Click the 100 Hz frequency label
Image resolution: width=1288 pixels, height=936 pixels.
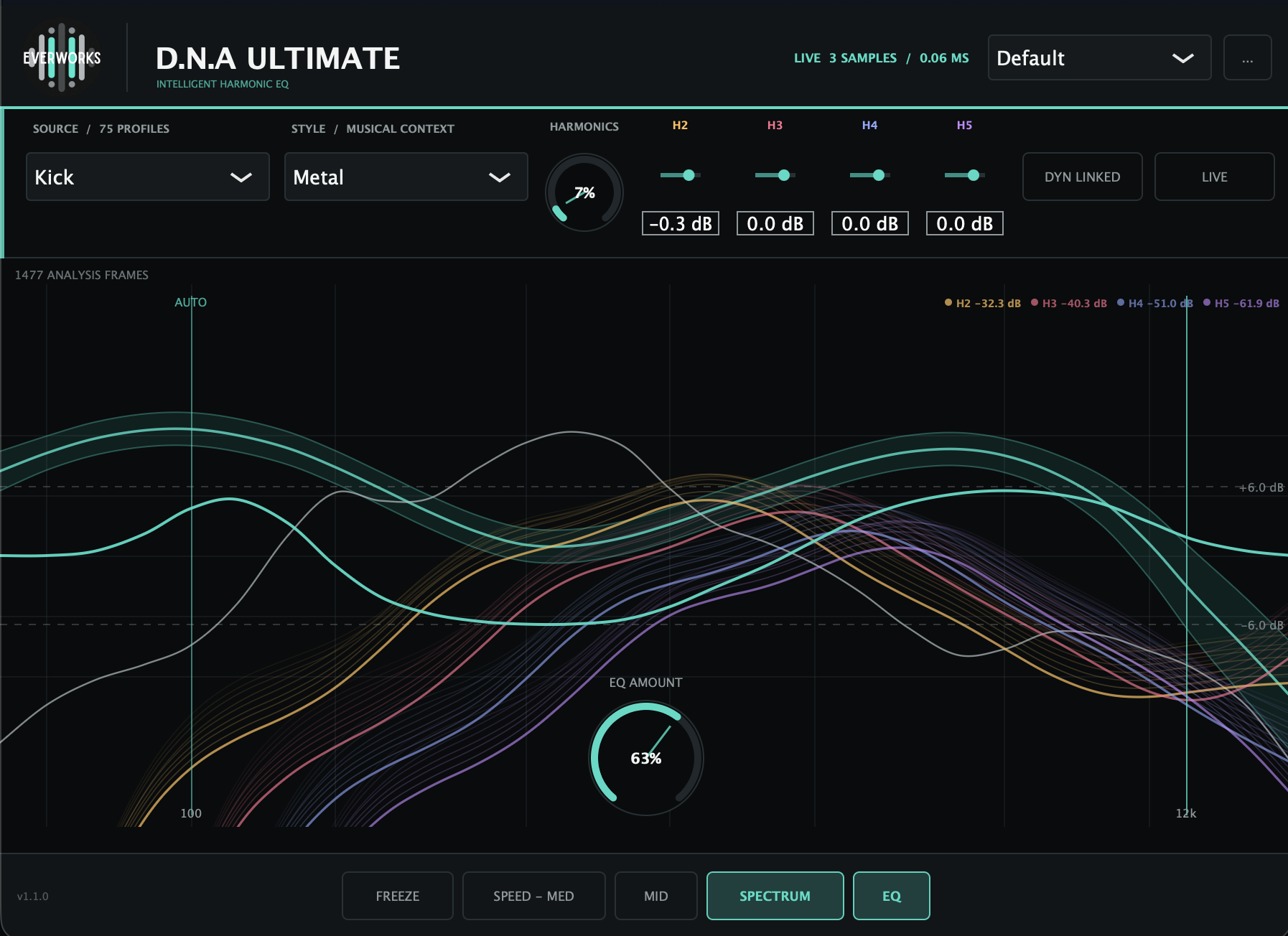[x=191, y=813]
